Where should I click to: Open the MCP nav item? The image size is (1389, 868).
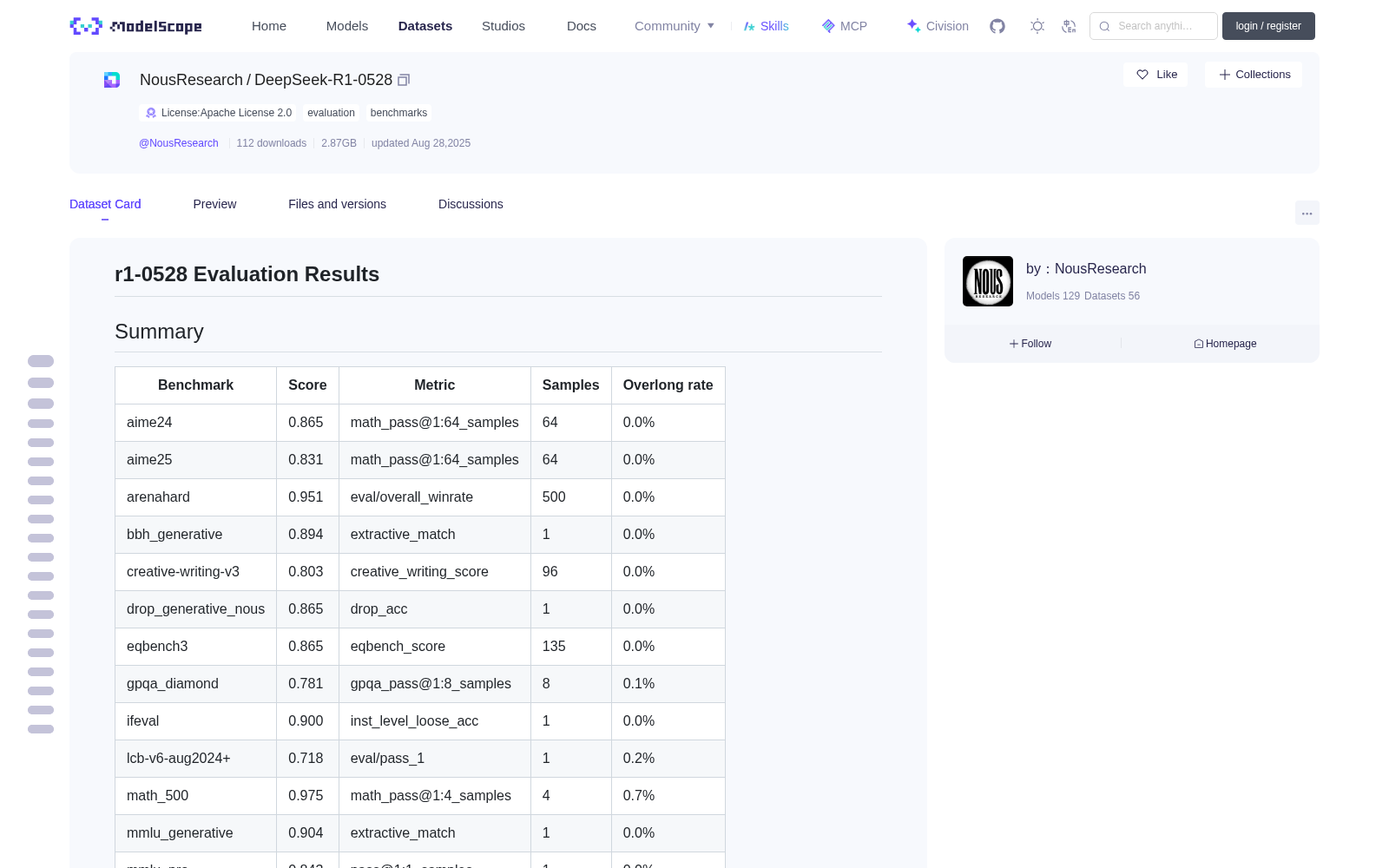click(x=844, y=26)
